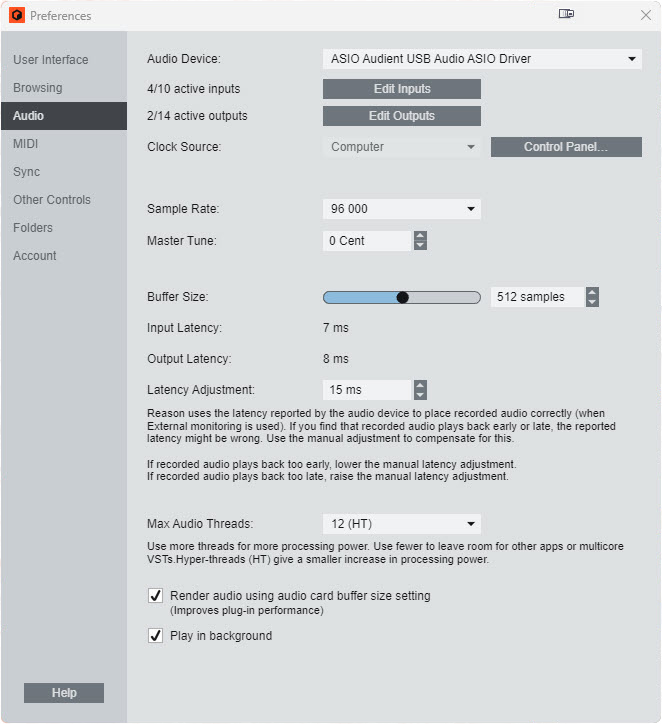Click the Buffer Size slider handle
This screenshot has height=724, width=662.
pos(402,297)
